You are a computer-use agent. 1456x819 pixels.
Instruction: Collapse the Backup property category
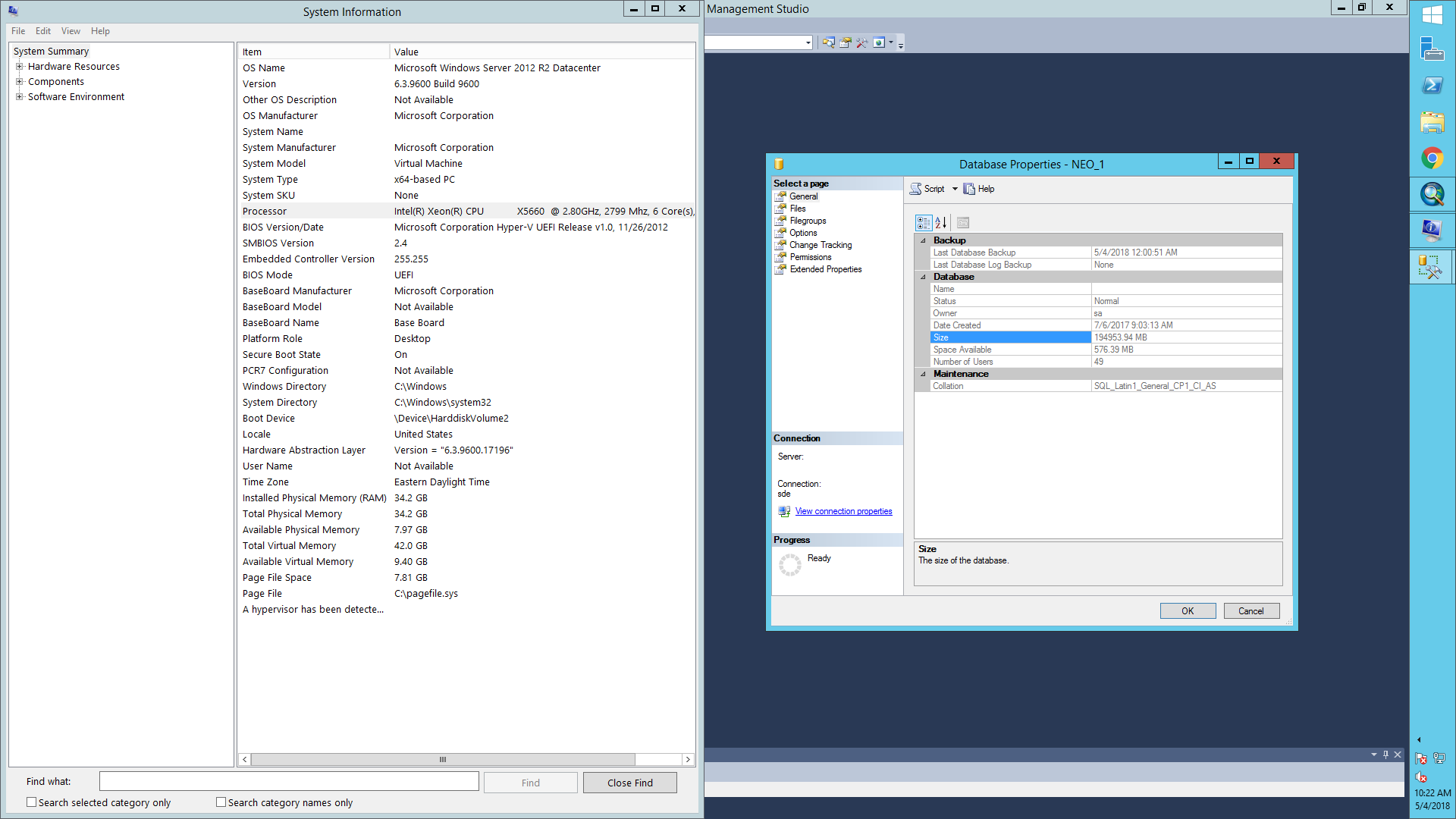coord(923,240)
